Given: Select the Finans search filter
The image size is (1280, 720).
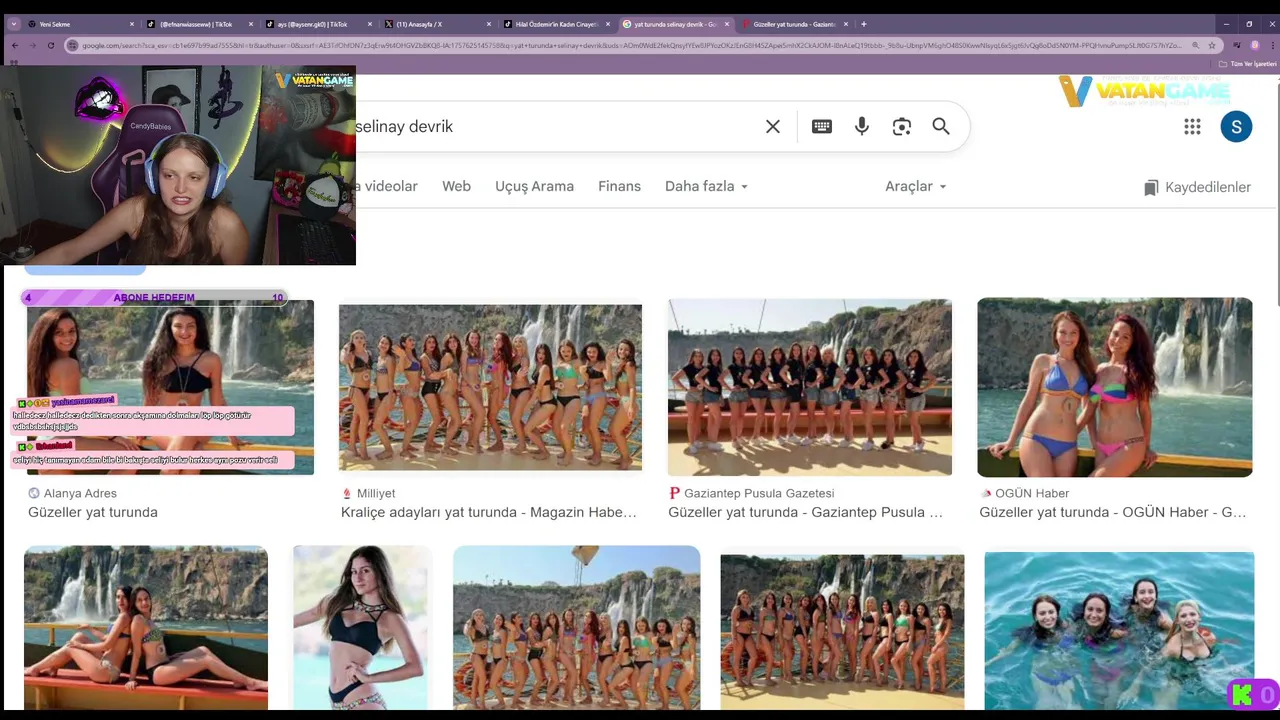Looking at the screenshot, I should point(619,186).
